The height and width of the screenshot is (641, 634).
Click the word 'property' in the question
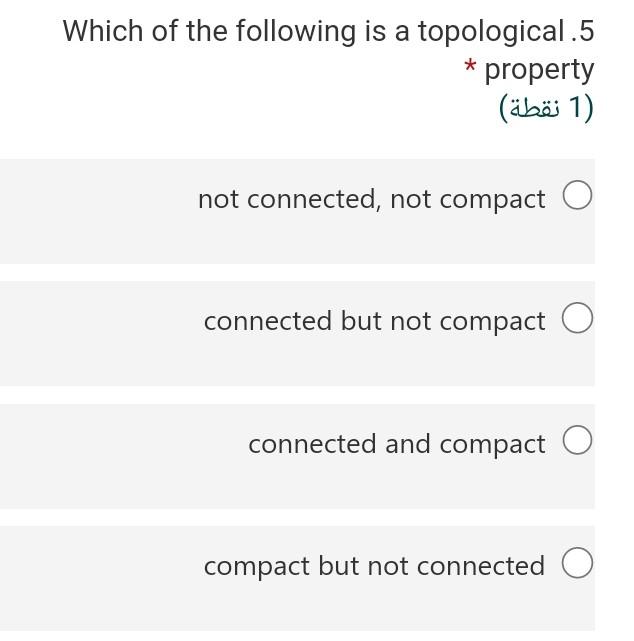coord(539,70)
